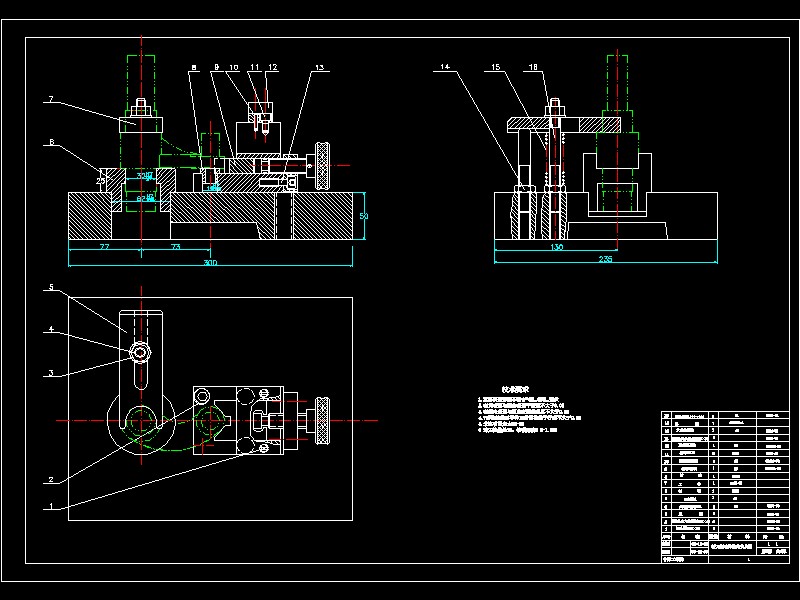Select part callout number 13
The height and width of the screenshot is (600, 800).
tap(319, 67)
